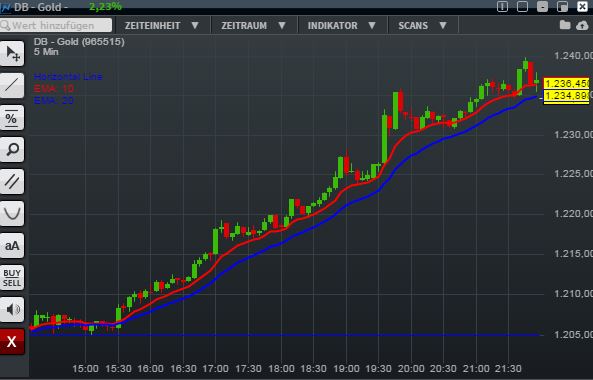This screenshot has width=593, height=380.
Task: Click the chart app icon beside DB - Gold
Action: click(x=6, y=7)
